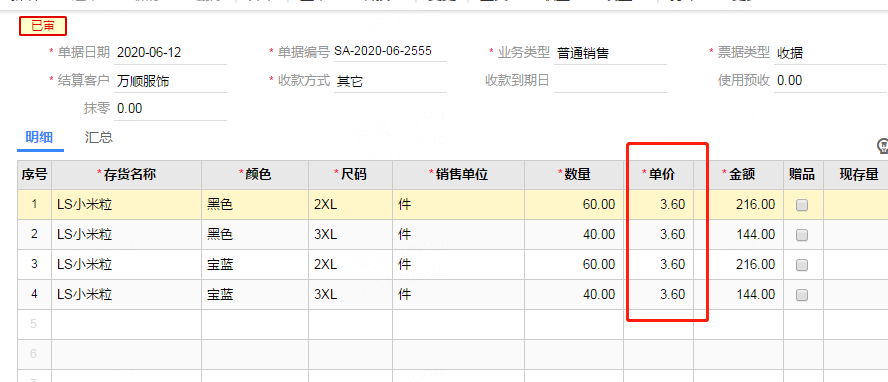Click the 现存量 column header
Screen dimensions: 888x382
coord(856,175)
